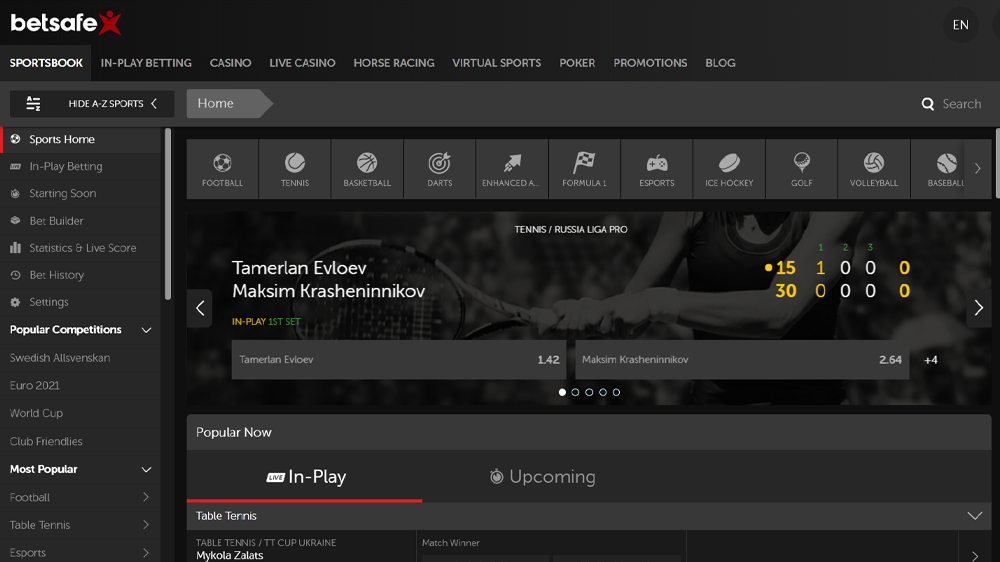This screenshot has width=1000, height=562.
Task: Show previous banner with left arrow
Action: pyautogui.click(x=200, y=308)
